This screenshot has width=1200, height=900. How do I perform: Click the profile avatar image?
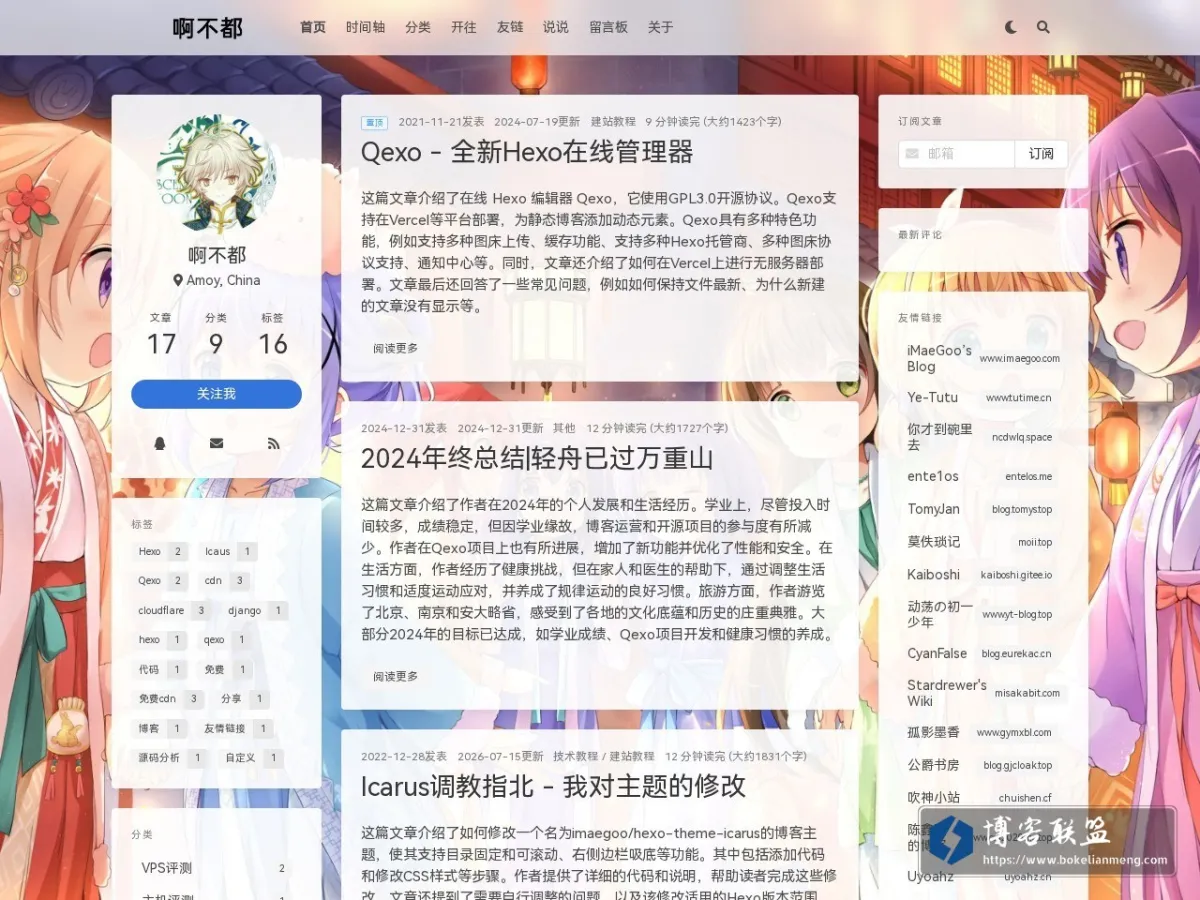click(217, 174)
